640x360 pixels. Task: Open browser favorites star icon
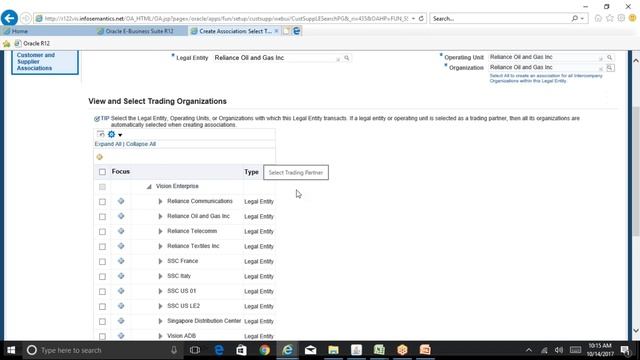tap(610, 18)
